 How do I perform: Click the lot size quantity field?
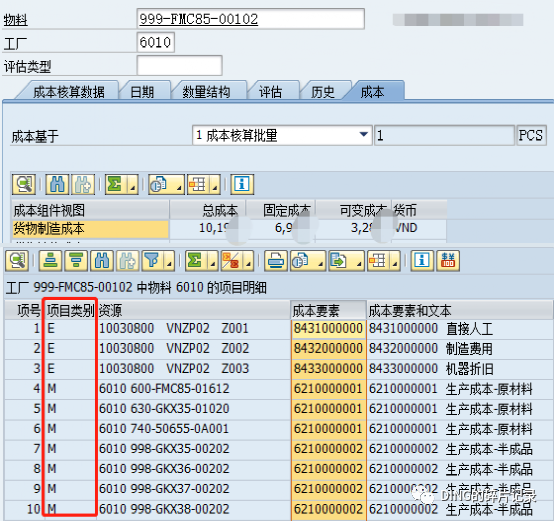(x=444, y=135)
